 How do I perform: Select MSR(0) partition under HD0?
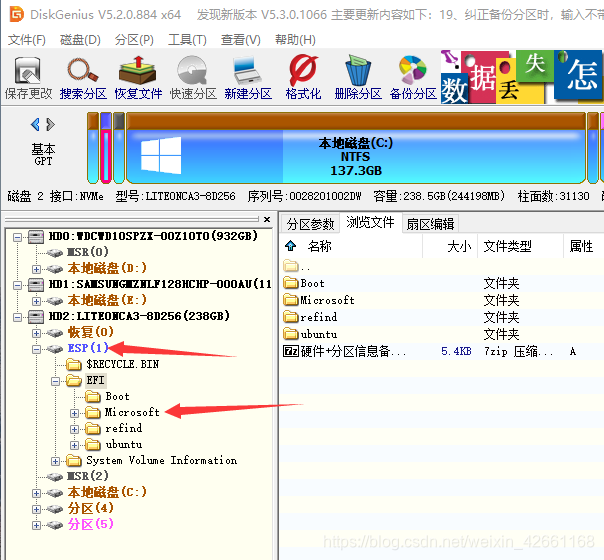tap(87, 252)
